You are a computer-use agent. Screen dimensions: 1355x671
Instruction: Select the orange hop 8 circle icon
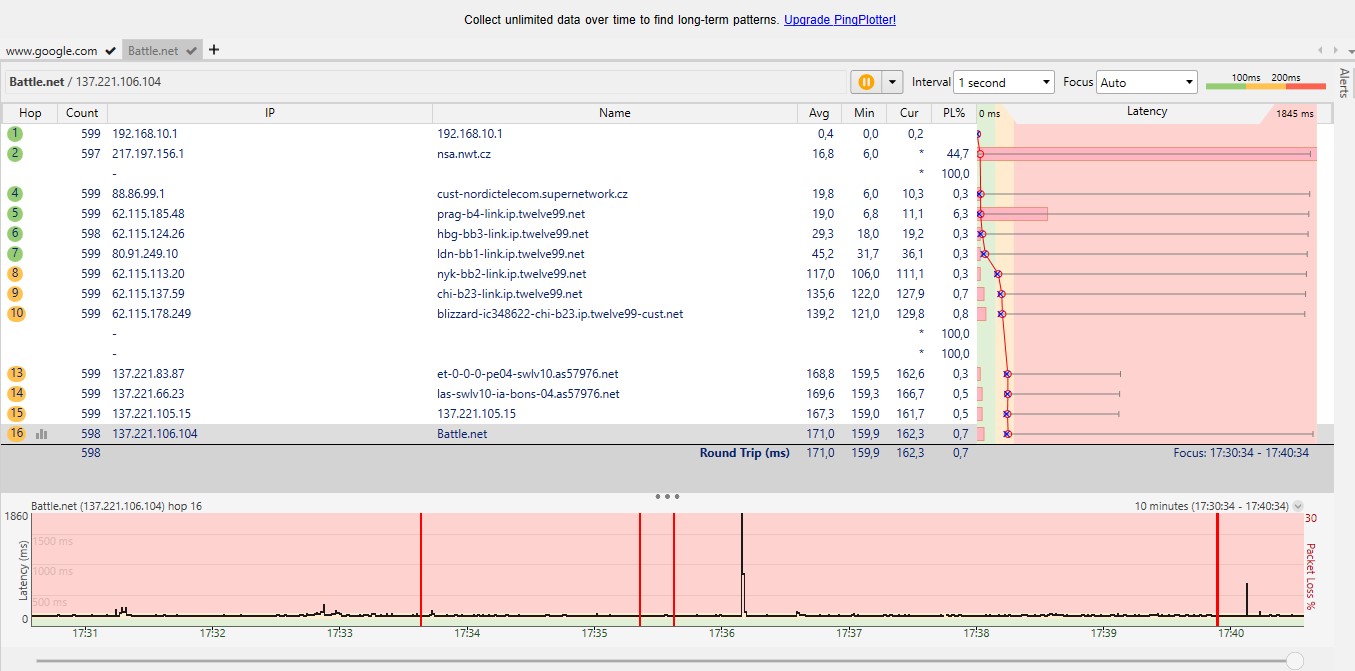coord(16,273)
